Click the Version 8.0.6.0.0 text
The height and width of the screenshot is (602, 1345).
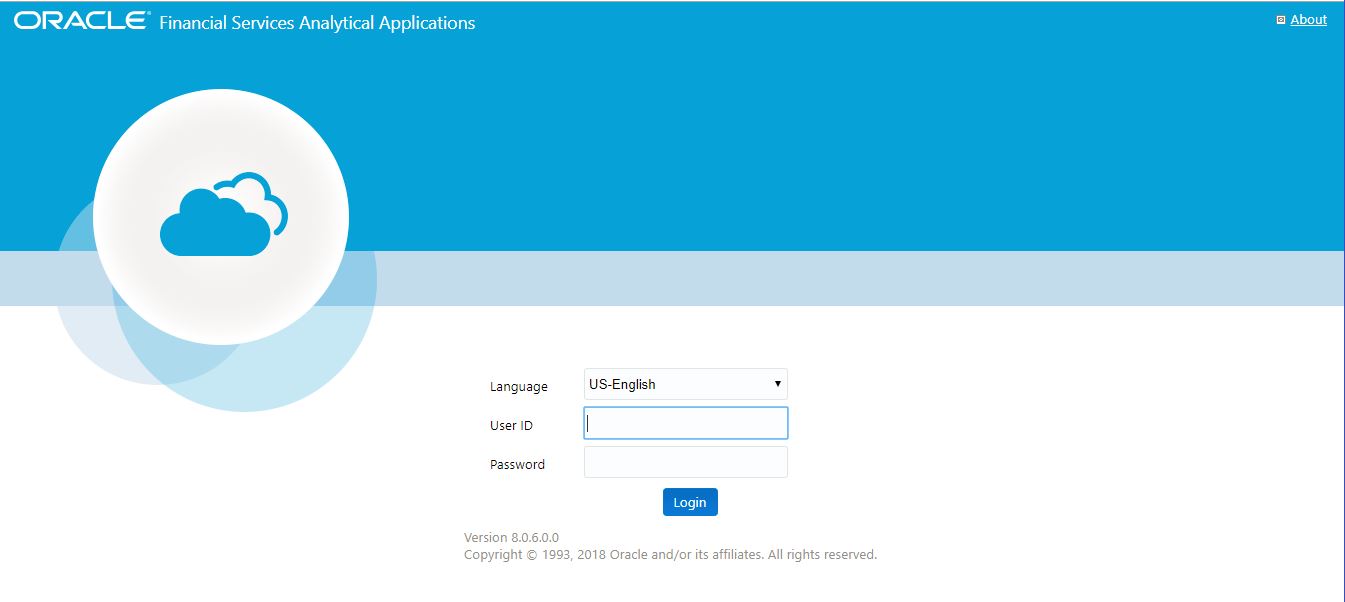511,537
